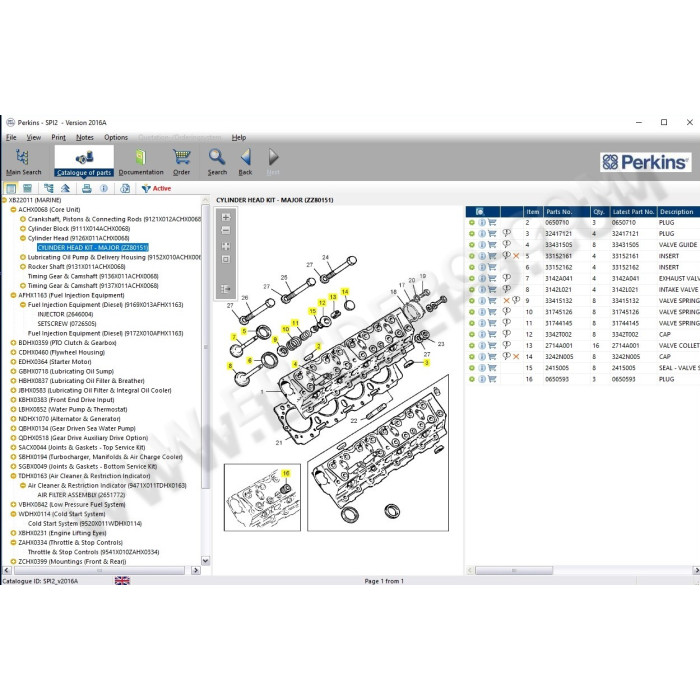Expand Crankshaft, Pistons & Connecting Rods node
Screen dimensions: 700x700
coord(23,219)
